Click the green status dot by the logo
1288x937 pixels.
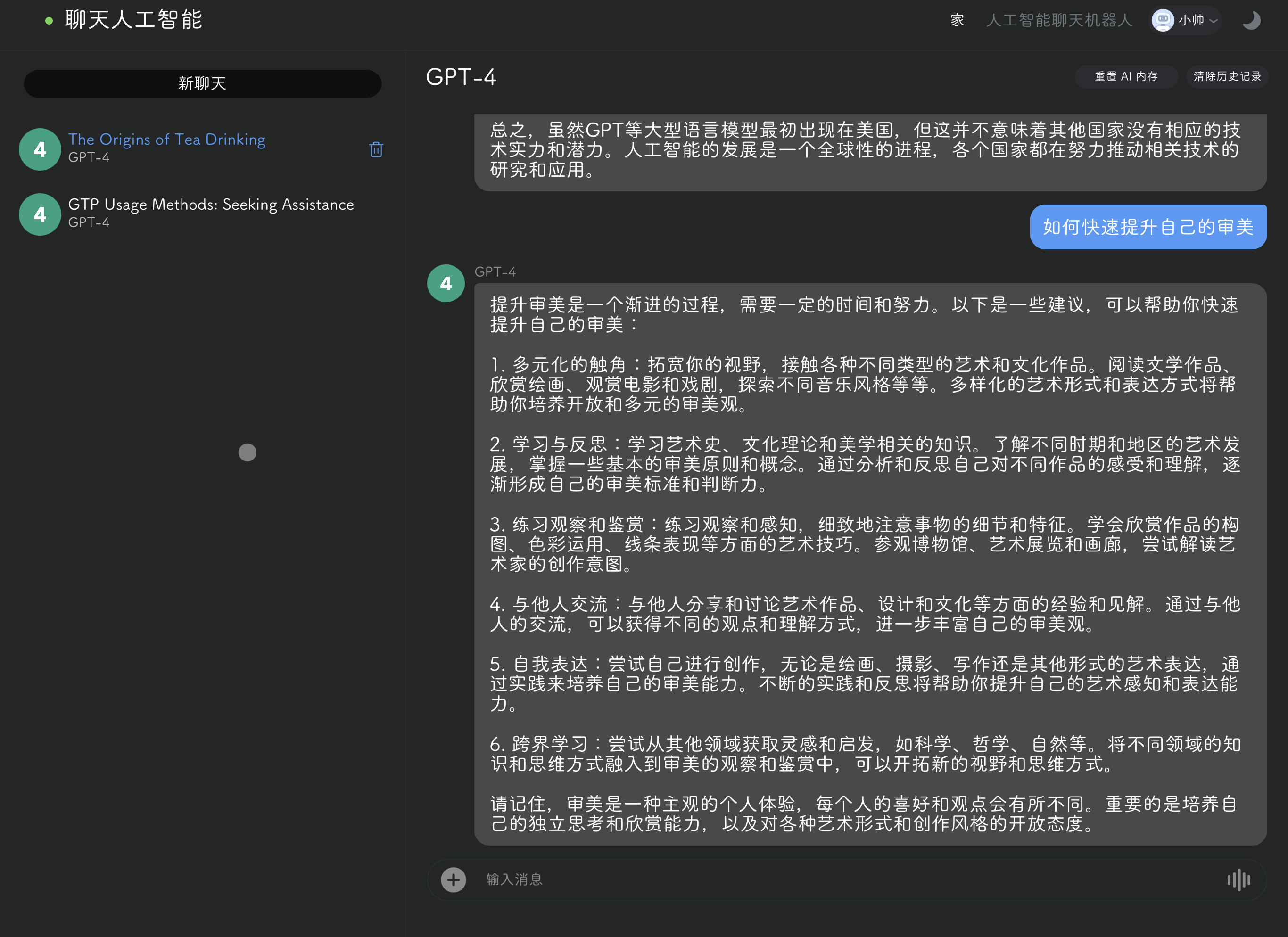[x=49, y=21]
